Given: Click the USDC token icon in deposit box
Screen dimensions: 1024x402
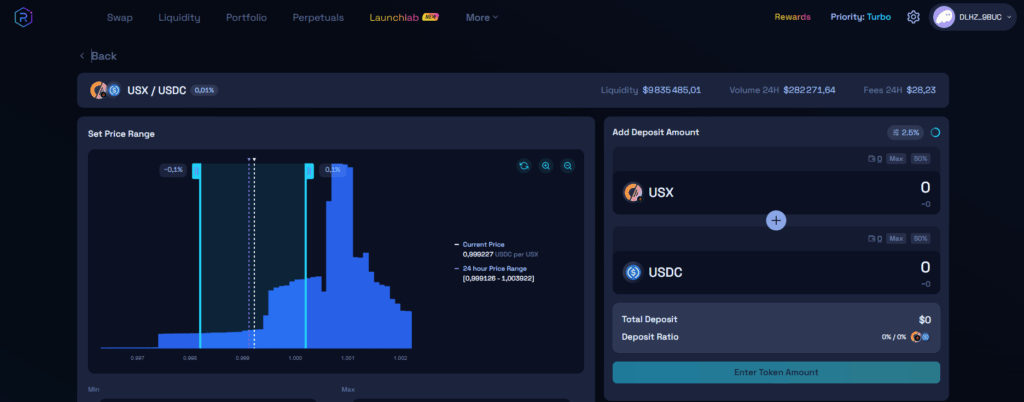Looking at the screenshot, I should [632, 271].
